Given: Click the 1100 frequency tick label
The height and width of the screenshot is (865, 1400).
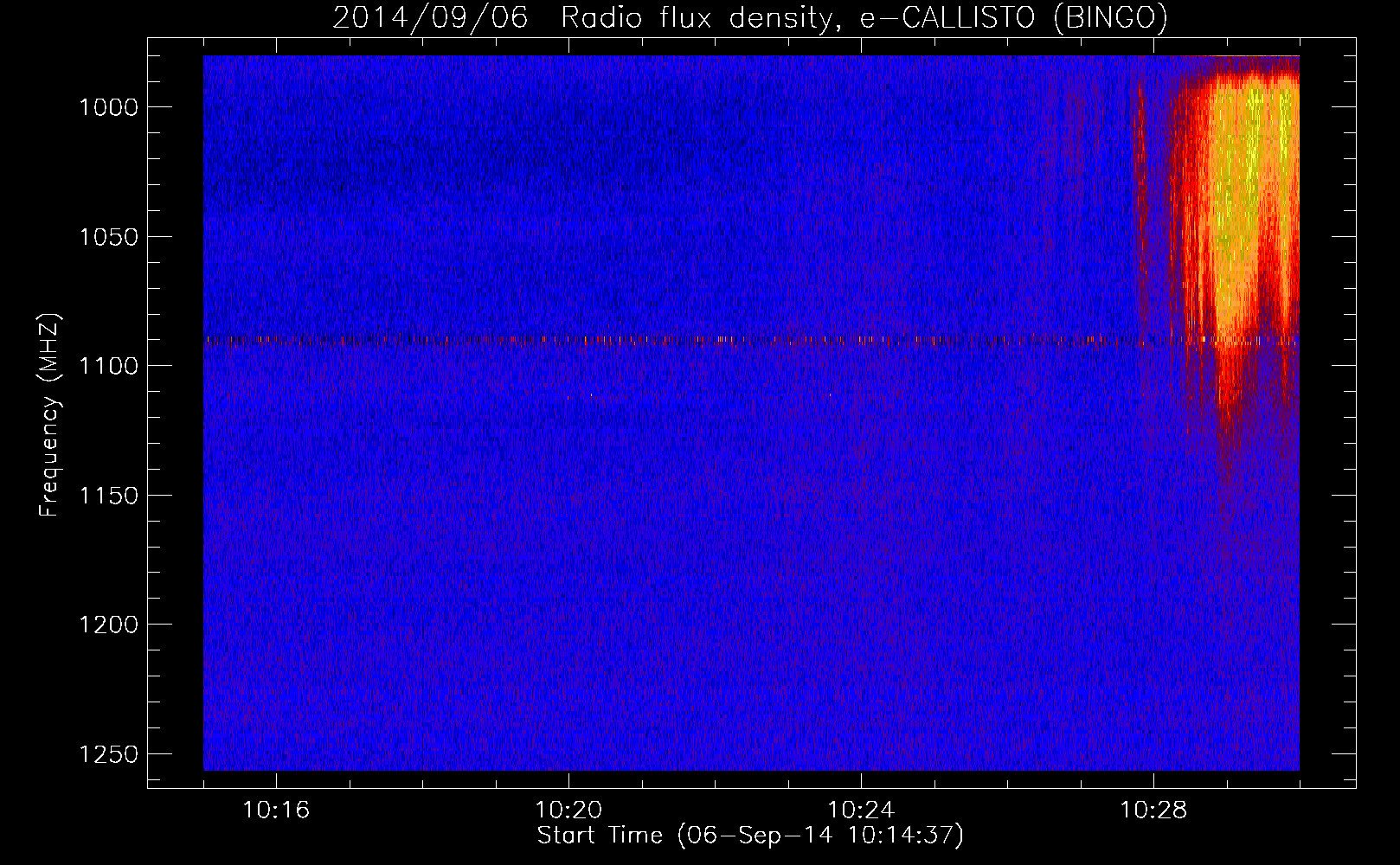Looking at the screenshot, I should point(109,366).
